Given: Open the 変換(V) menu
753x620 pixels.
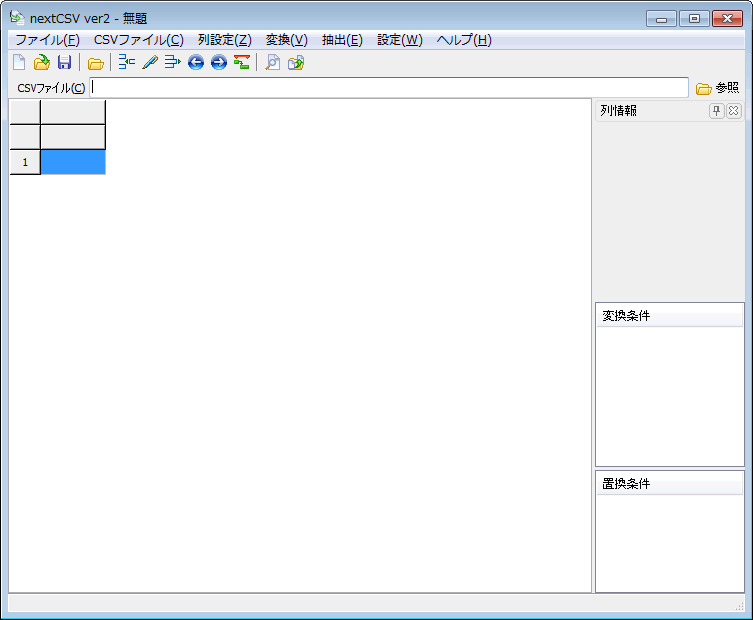Looking at the screenshot, I should (x=286, y=40).
